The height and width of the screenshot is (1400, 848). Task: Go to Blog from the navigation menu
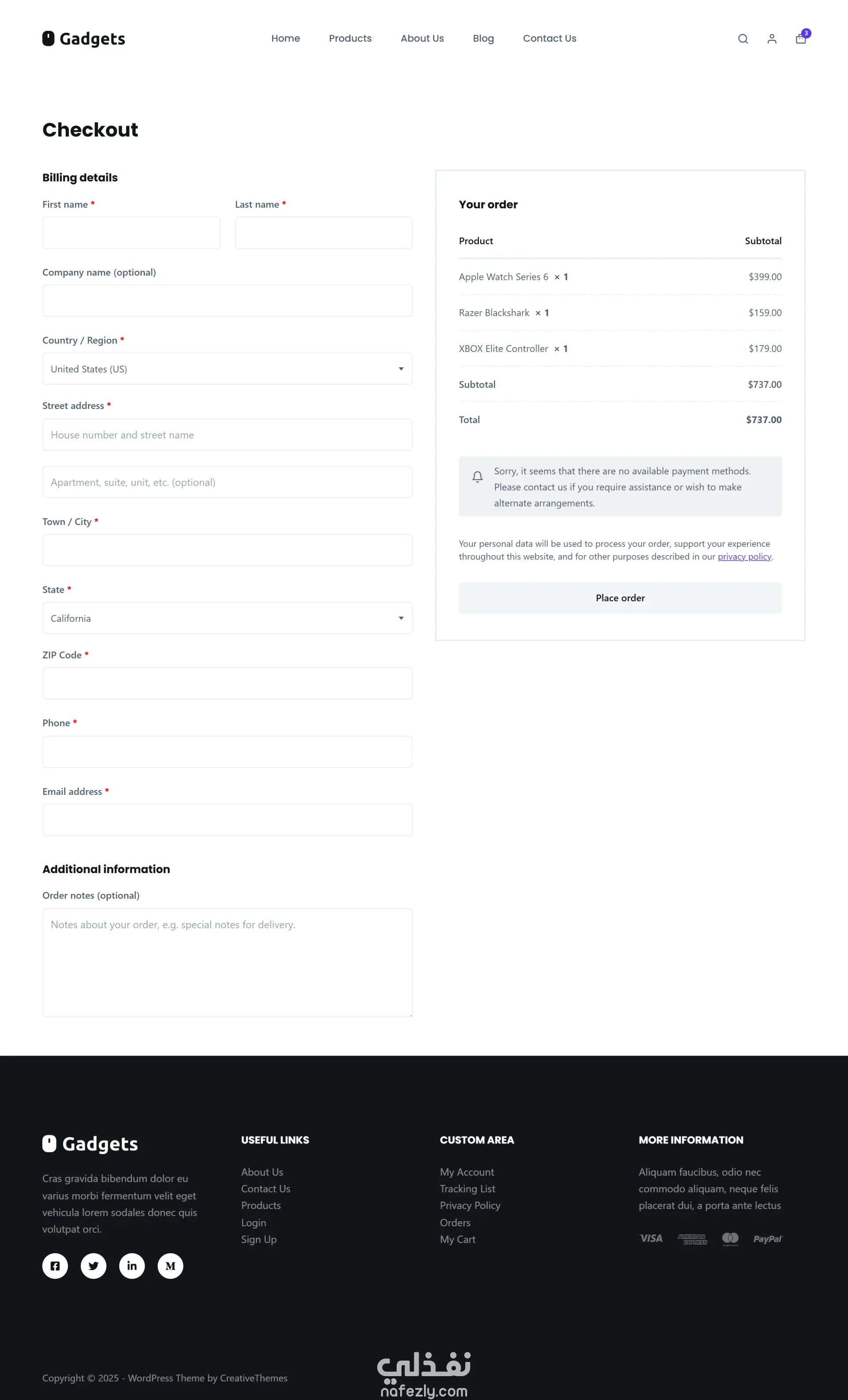pos(483,38)
